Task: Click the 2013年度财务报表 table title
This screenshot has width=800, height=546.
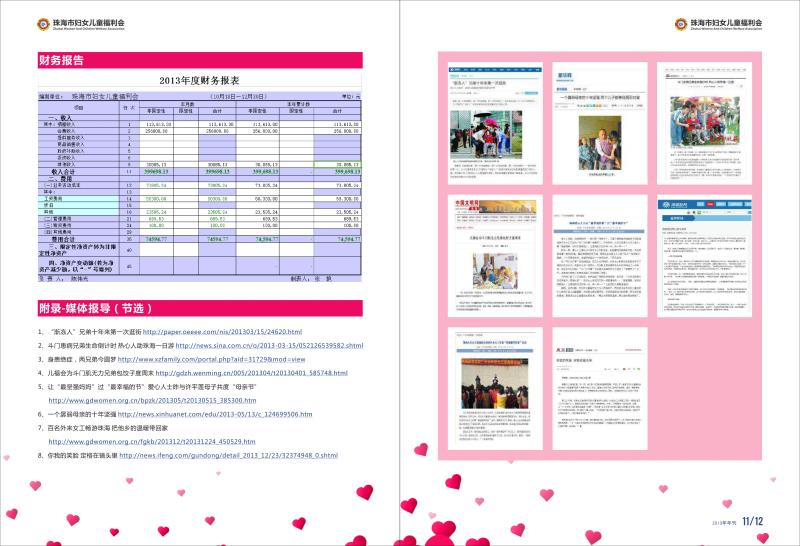Action: click(x=199, y=80)
